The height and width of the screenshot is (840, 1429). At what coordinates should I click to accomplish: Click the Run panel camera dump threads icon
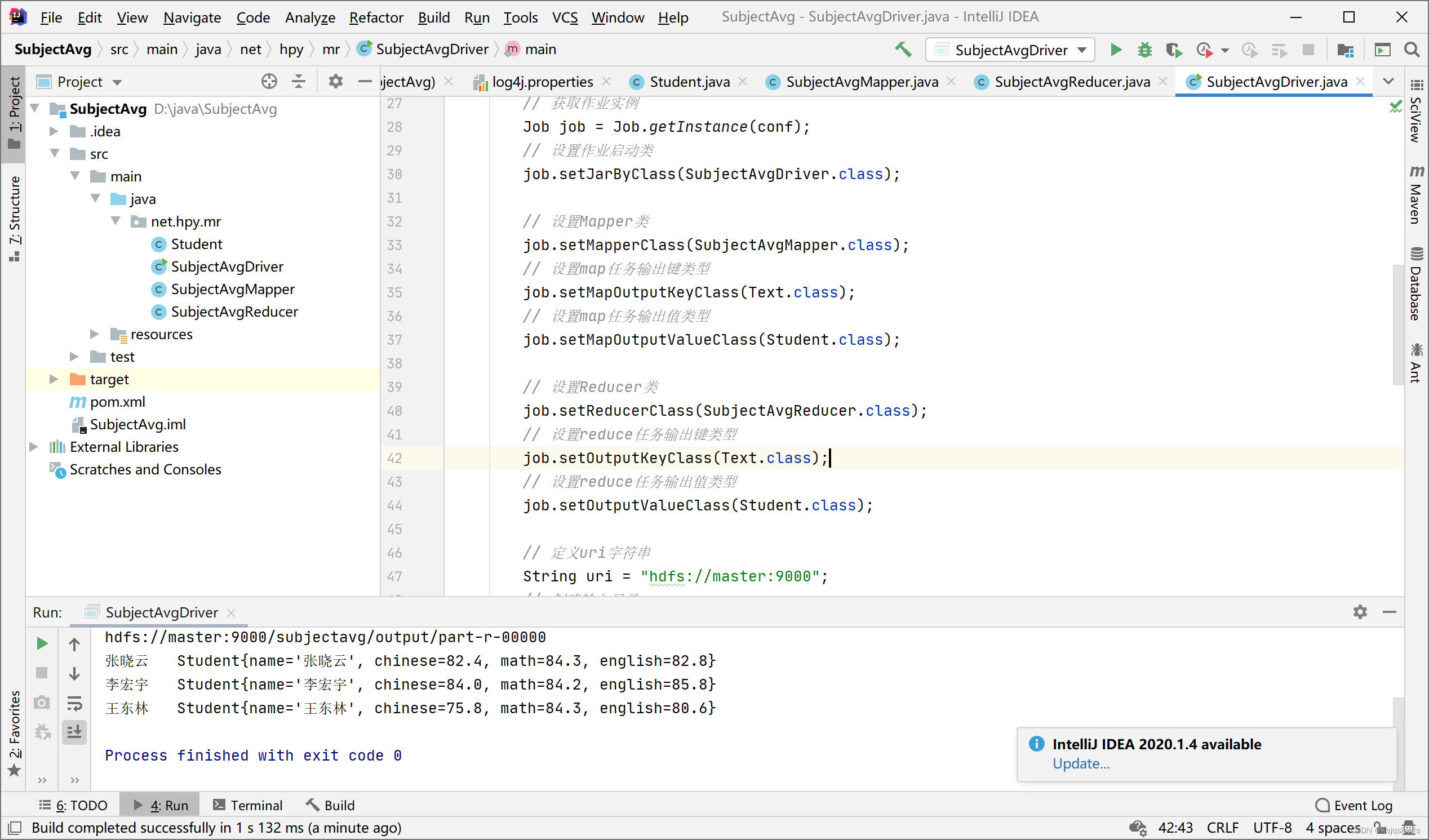click(42, 703)
